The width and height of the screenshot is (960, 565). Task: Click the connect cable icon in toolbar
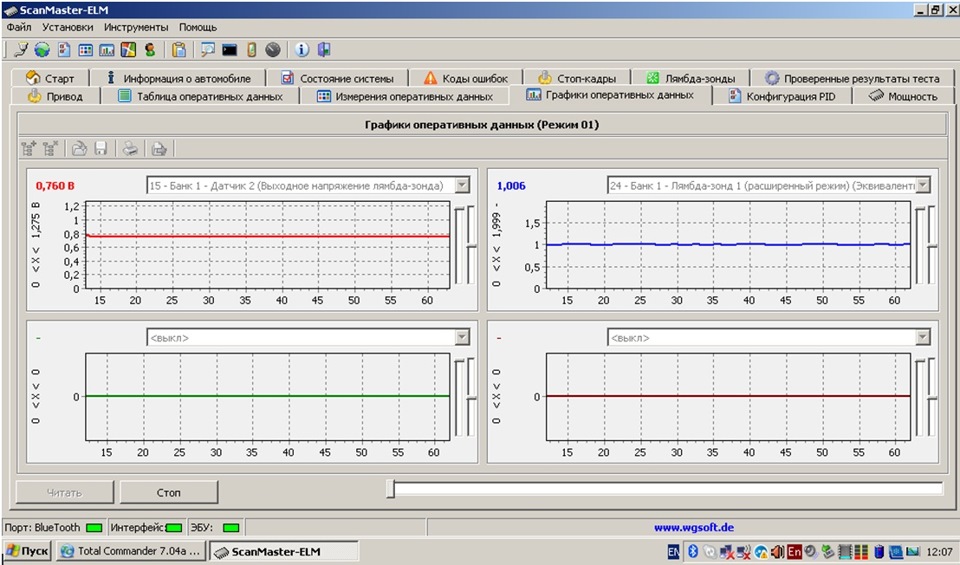point(21,50)
